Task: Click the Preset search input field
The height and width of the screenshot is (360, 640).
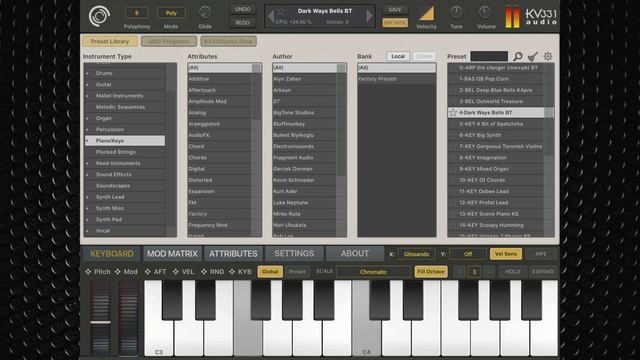Action: coord(489,56)
